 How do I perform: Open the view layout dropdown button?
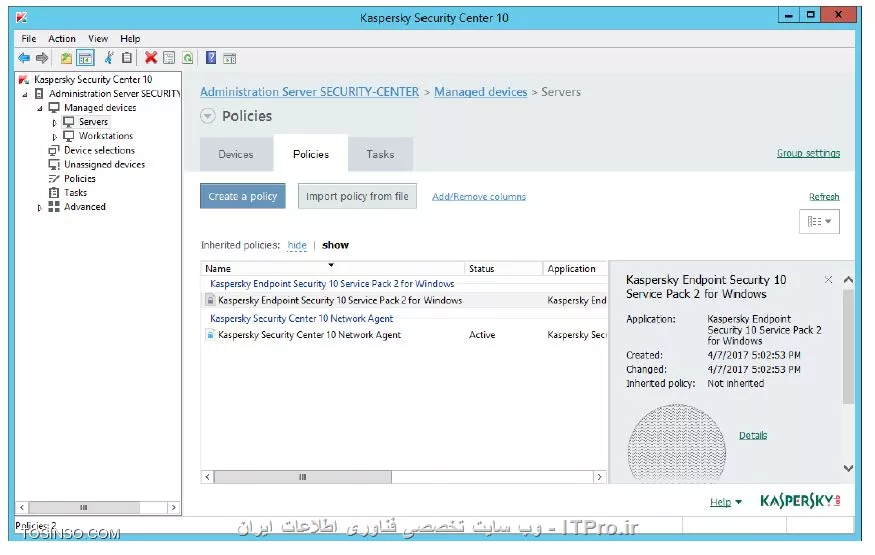point(819,221)
